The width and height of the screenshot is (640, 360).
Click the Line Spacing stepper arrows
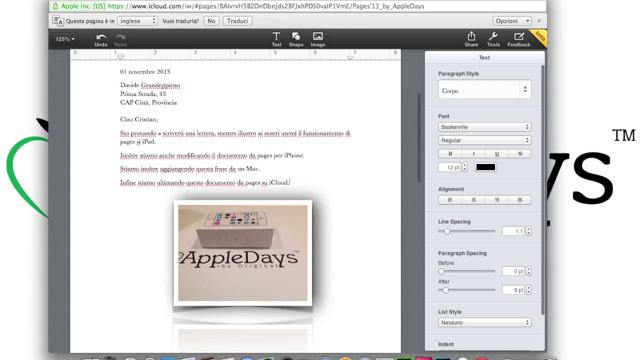coord(529,231)
